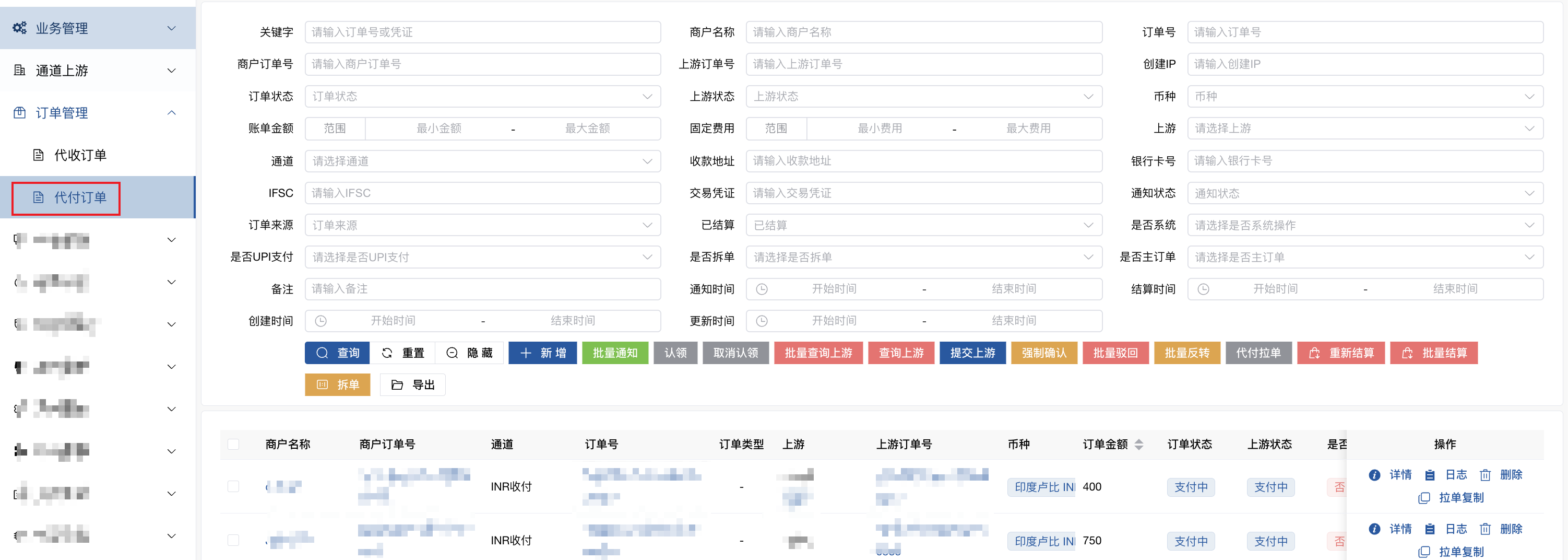Open the 币种 dropdown selector
Image resolution: width=1568 pixels, height=560 pixels.
pyautogui.click(x=1364, y=96)
